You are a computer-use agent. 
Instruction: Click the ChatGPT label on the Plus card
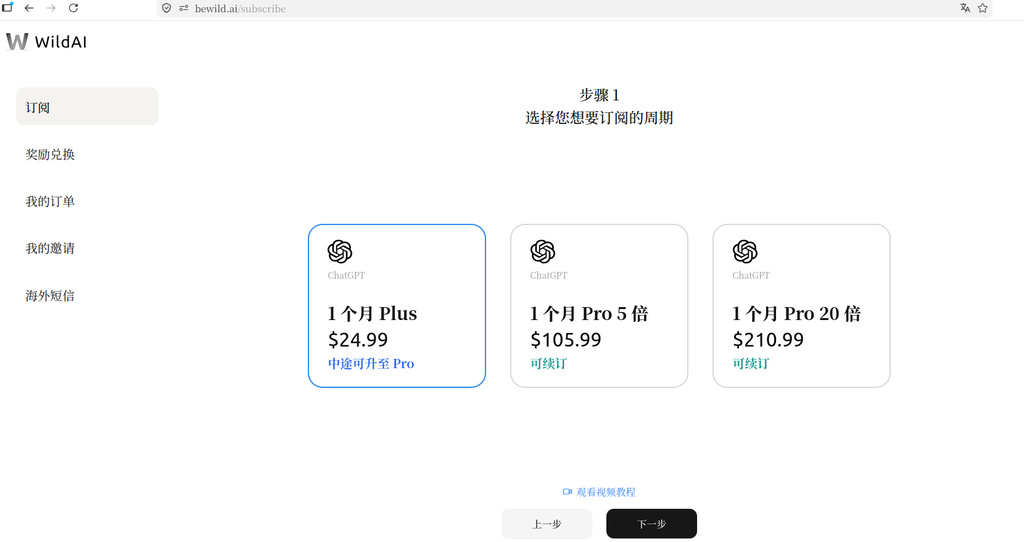coord(346,276)
